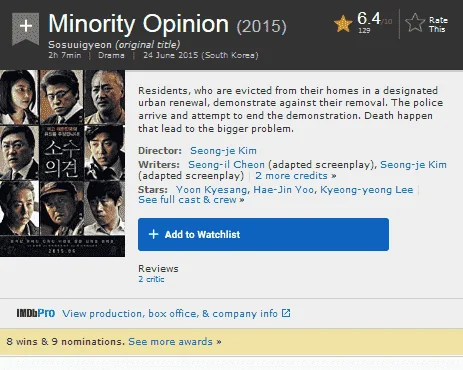The height and width of the screenshot is (370, 463).
Task: Expand See full cast & crew
Action: 191,200
